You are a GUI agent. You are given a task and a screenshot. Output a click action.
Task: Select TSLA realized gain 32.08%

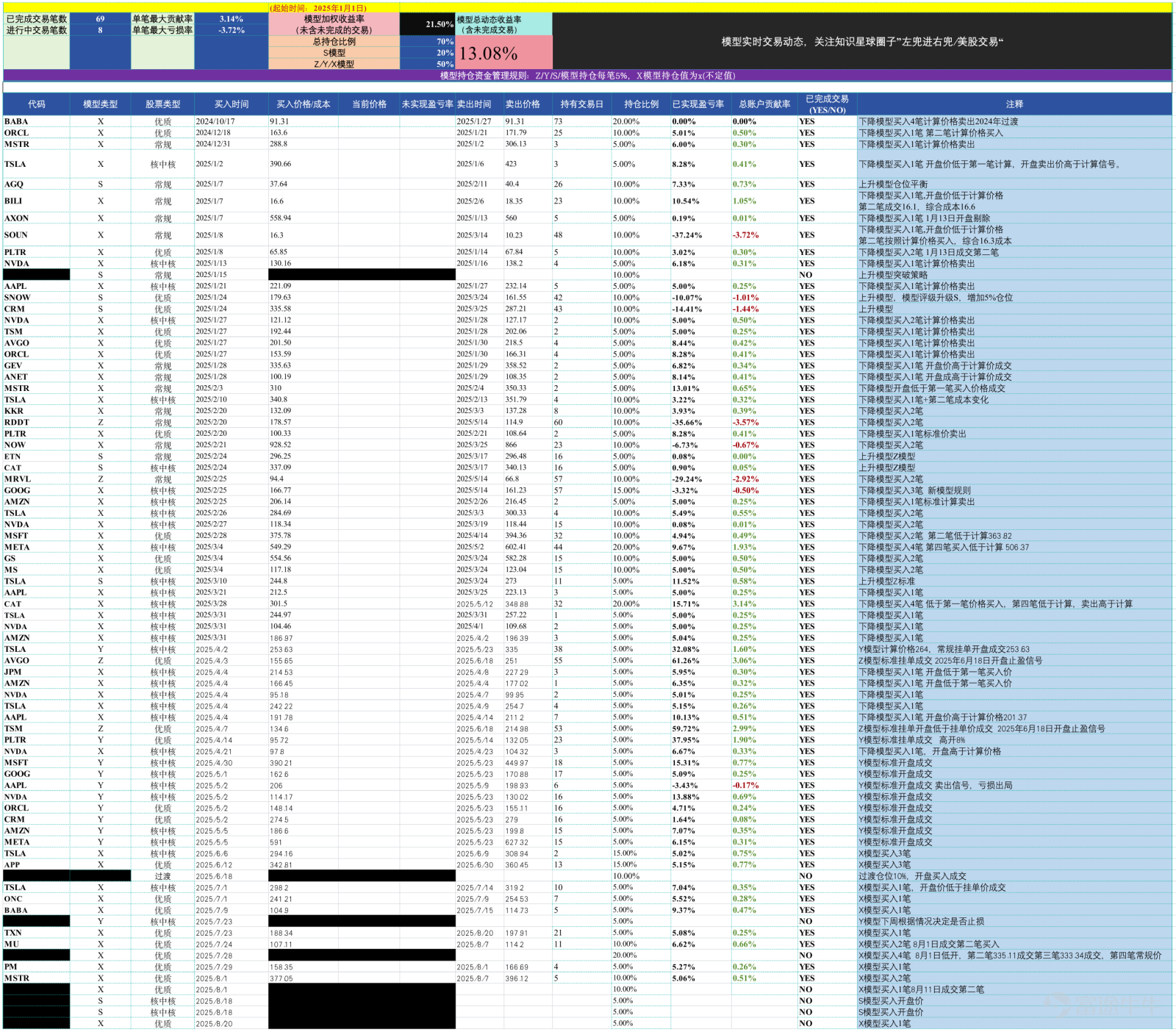tap(700, 649)
